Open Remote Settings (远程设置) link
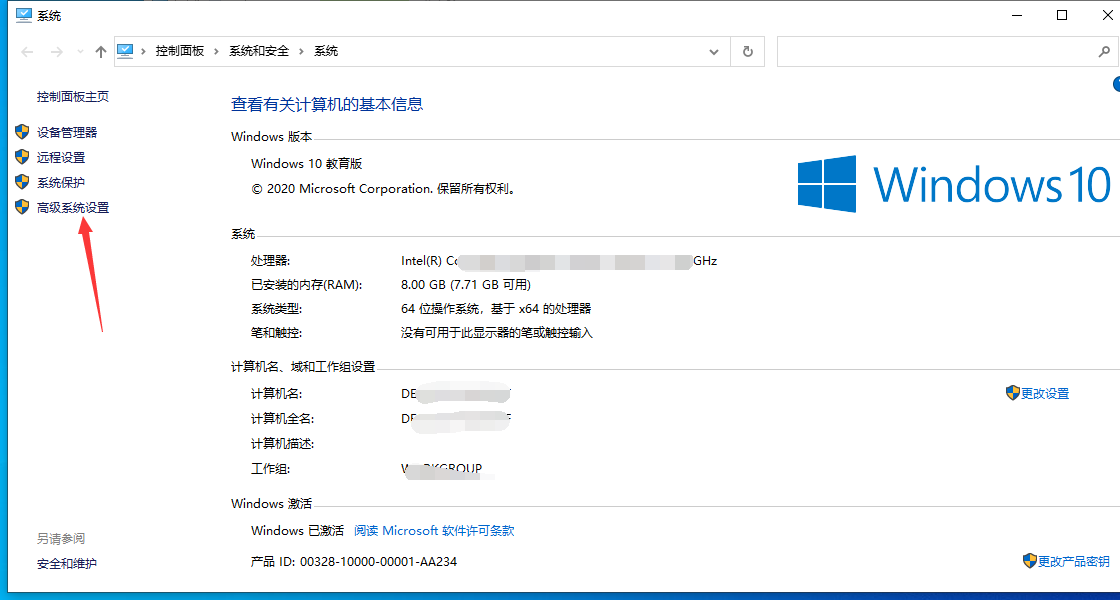 click(x=61, y=157)
